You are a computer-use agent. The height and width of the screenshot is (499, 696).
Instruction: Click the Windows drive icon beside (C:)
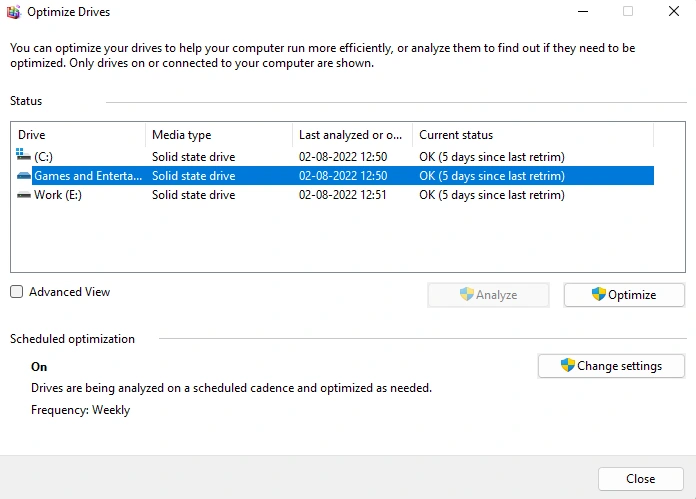point(23,154)
